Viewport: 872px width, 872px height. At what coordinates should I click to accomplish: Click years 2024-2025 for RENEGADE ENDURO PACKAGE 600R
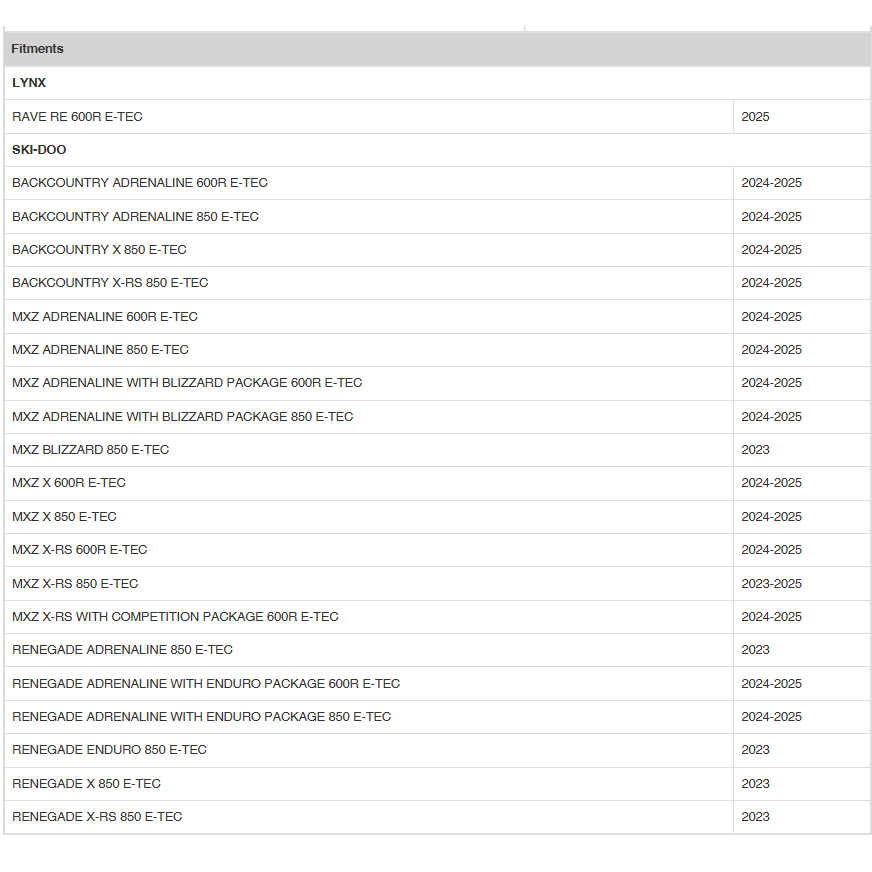[x=771, y=683]
